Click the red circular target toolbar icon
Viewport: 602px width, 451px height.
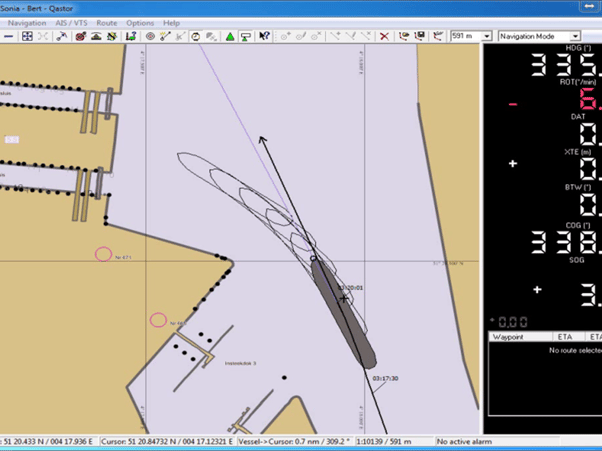(80, 37)
